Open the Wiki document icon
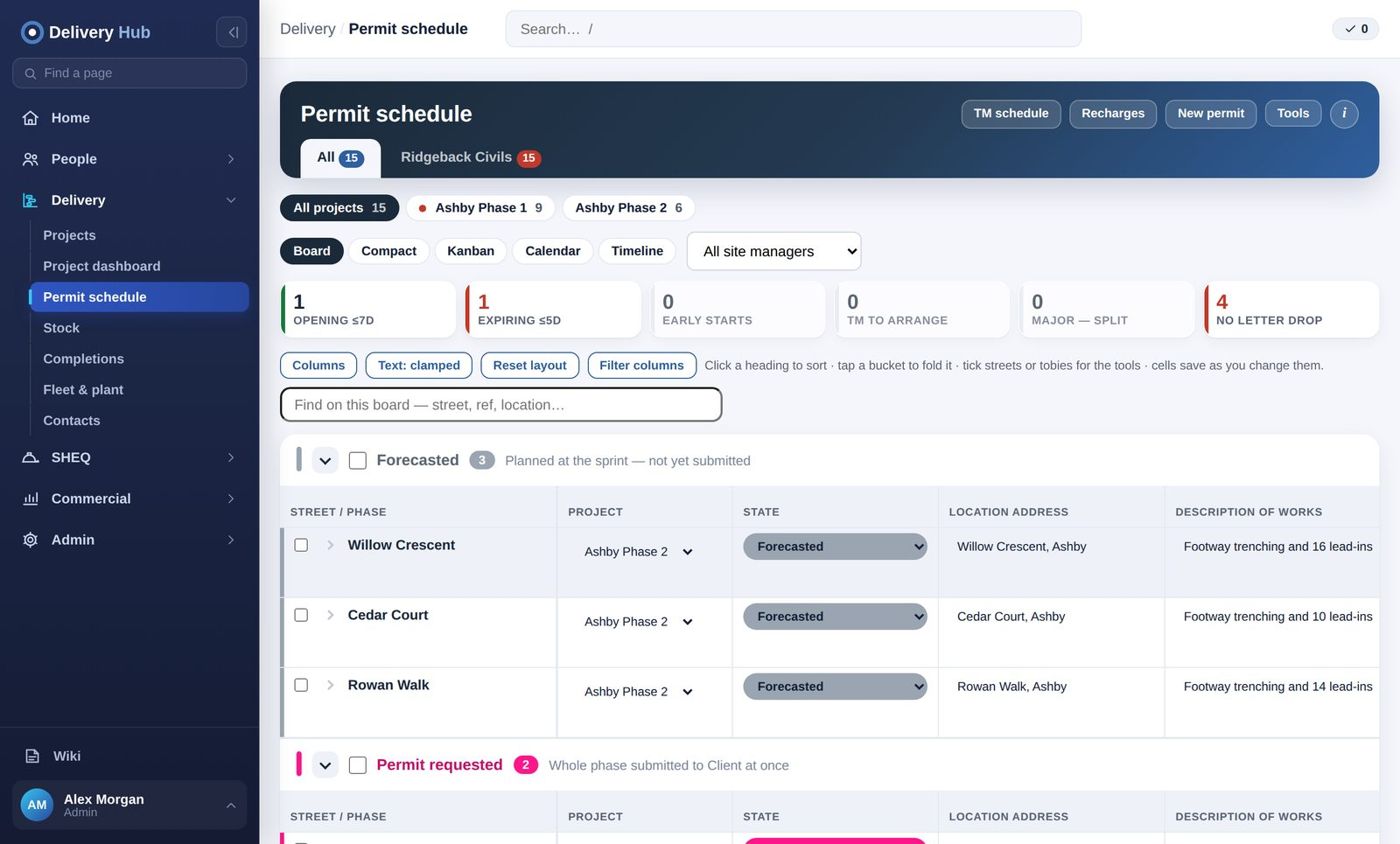The width and height of the screenshot is (1400, 844). tap(32, 756)
